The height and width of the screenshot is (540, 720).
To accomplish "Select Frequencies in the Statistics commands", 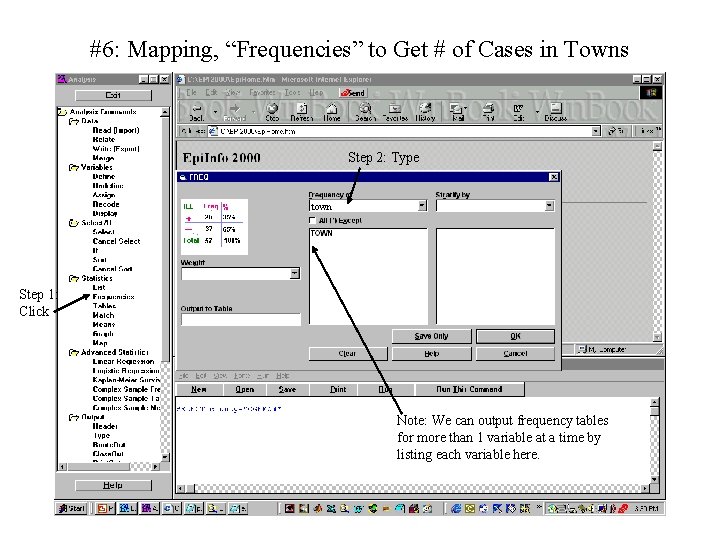I will tap(113, 297).
